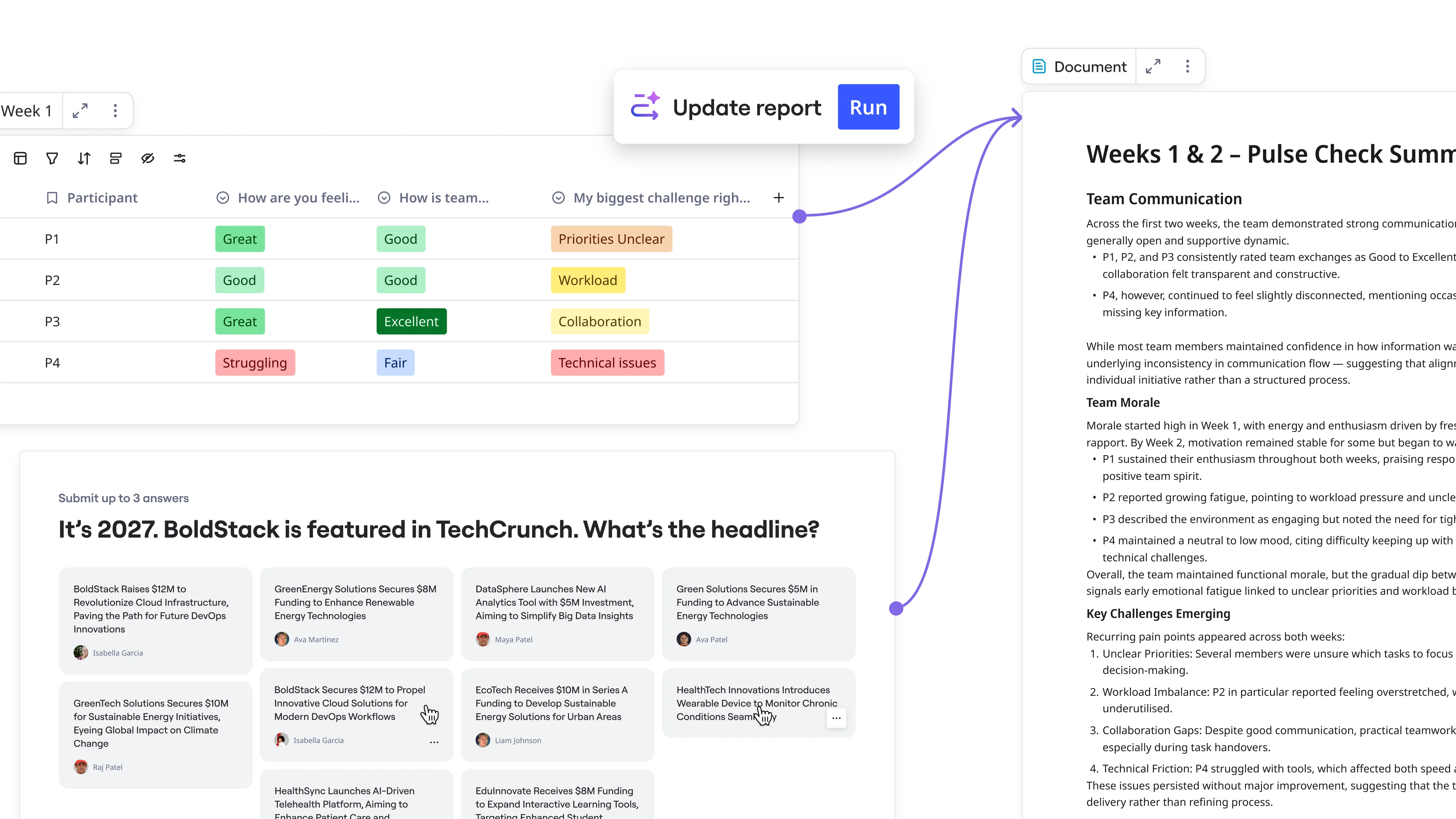Open the Week 1 three-dot menu
This screenshot has width=1456, height=819.
point(115,111)
